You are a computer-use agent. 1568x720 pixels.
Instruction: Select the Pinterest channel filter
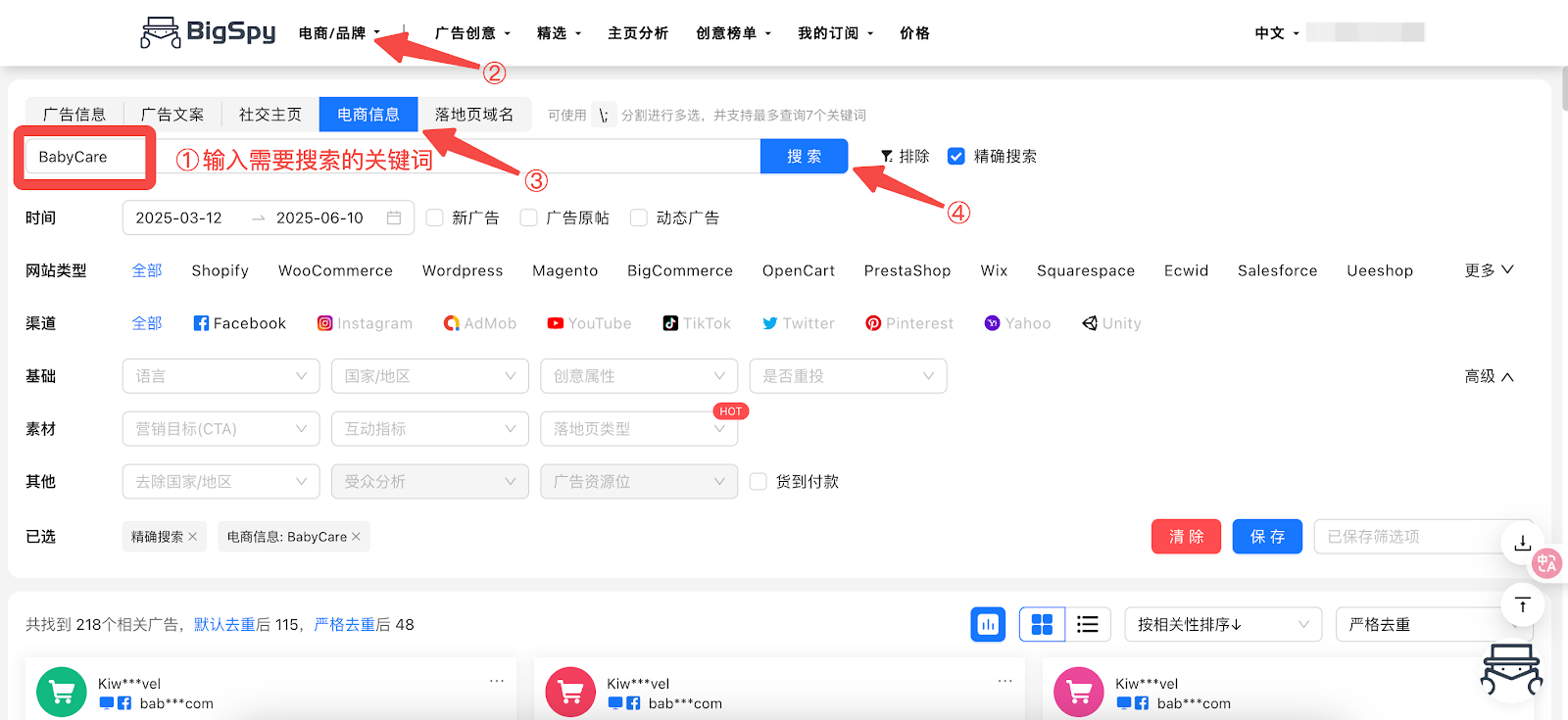tap(909, 323)
